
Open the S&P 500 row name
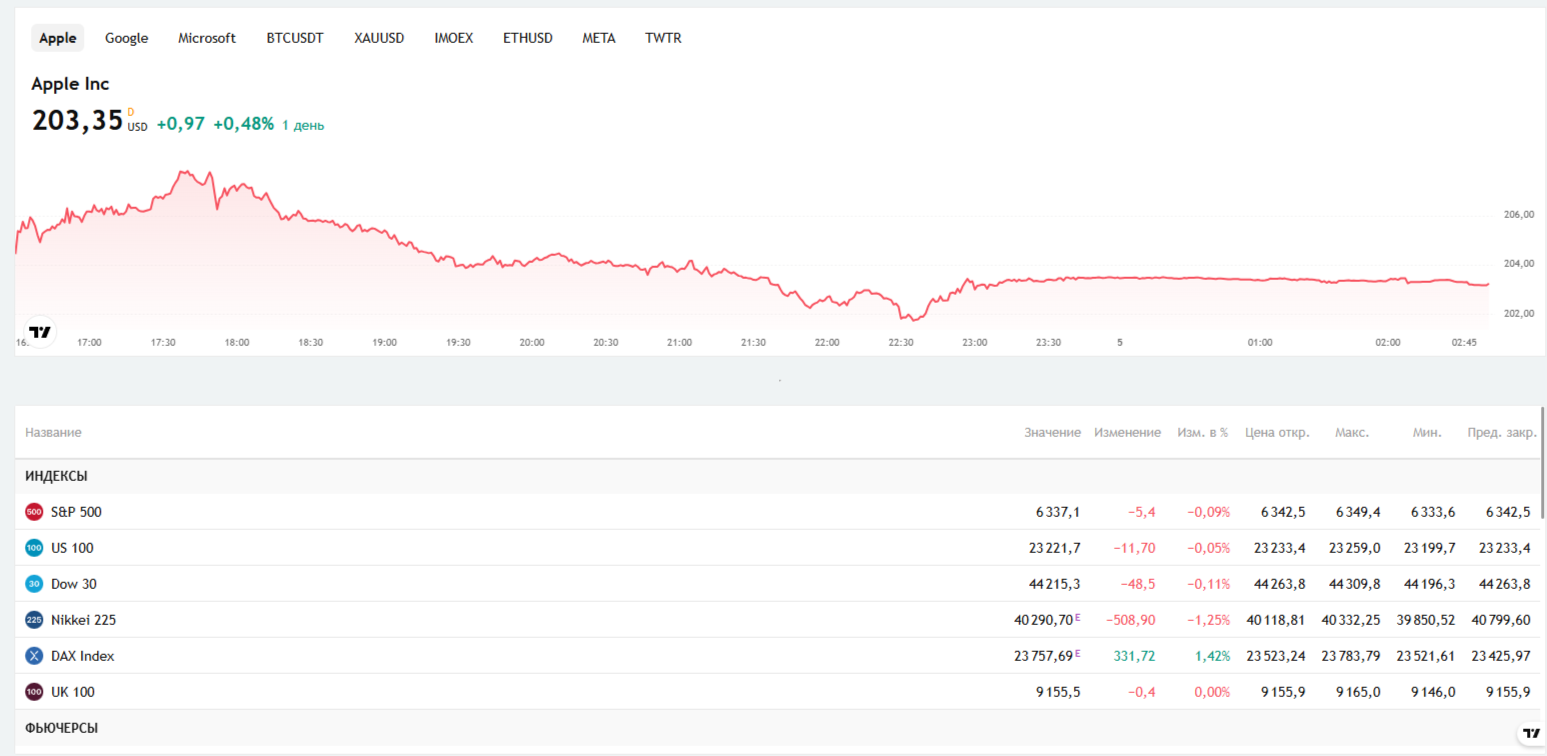click(x=76, y=512)
